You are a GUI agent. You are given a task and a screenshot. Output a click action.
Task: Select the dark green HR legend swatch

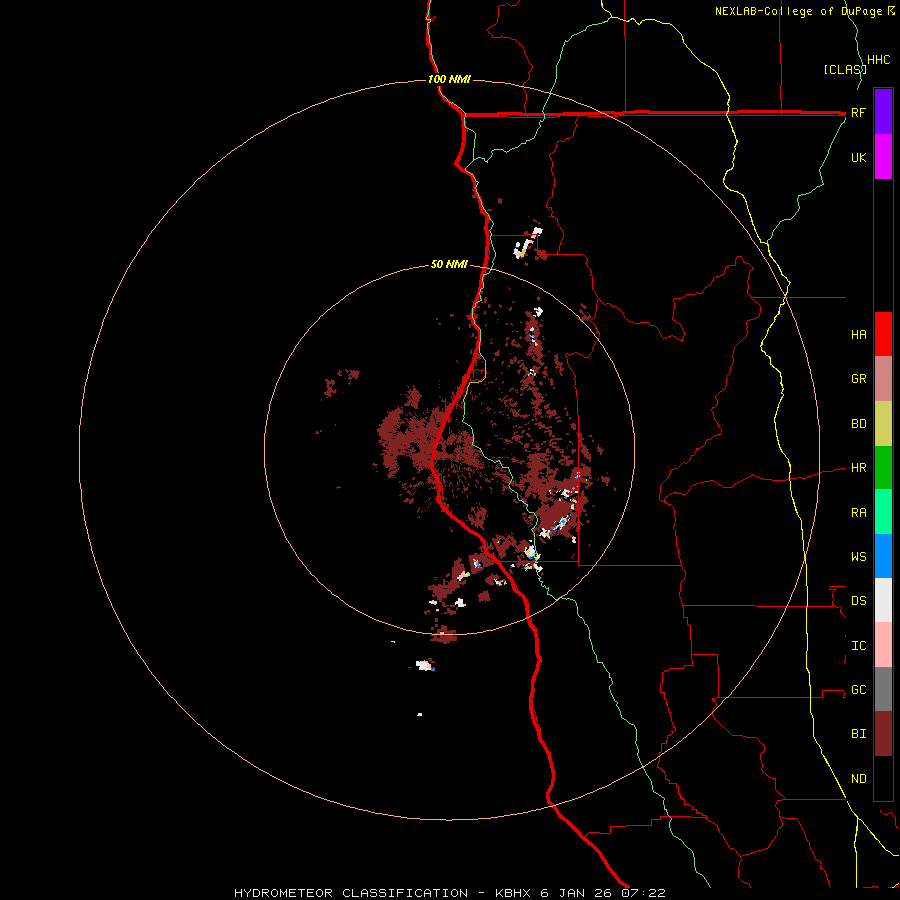[x=883, y=468]
